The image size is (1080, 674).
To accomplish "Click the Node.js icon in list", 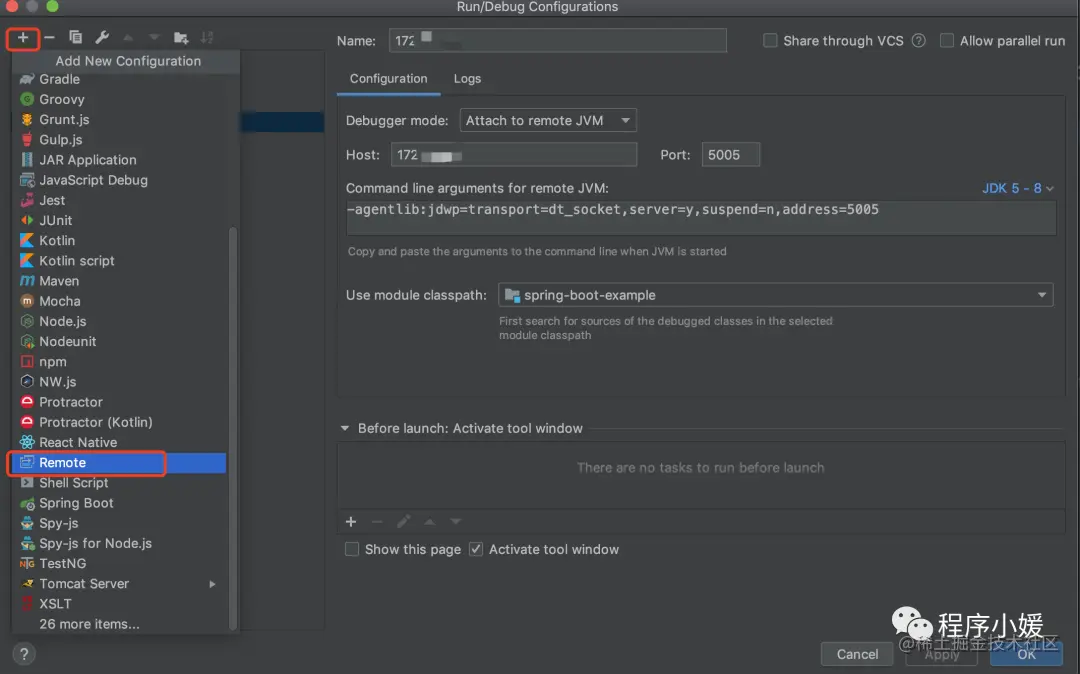I will [27, 322].
